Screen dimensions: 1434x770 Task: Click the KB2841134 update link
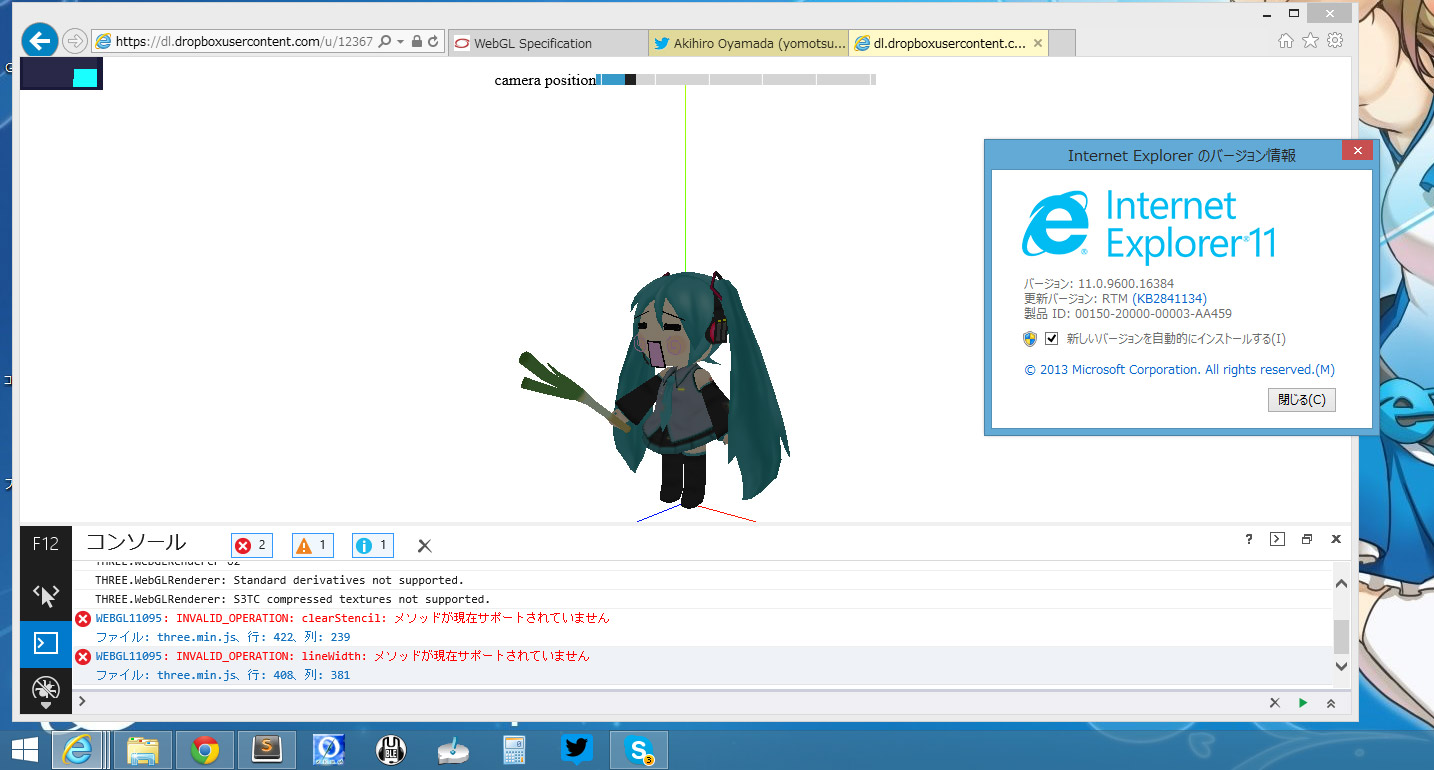[x=1169, y=299]
